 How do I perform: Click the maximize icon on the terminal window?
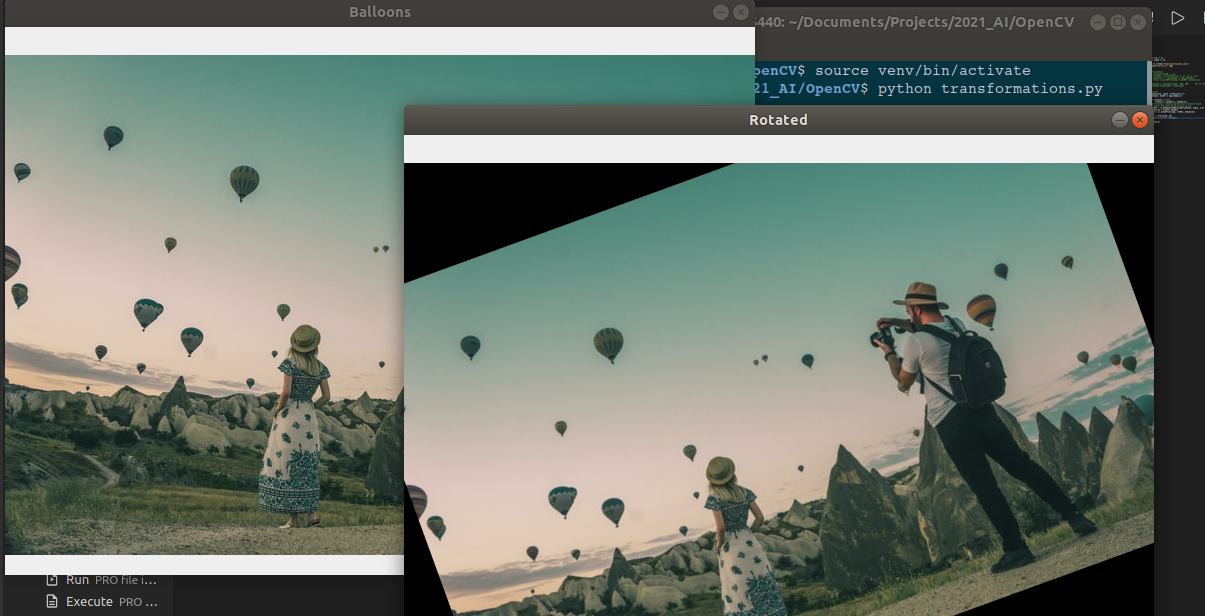click(x=1117, y=20)
